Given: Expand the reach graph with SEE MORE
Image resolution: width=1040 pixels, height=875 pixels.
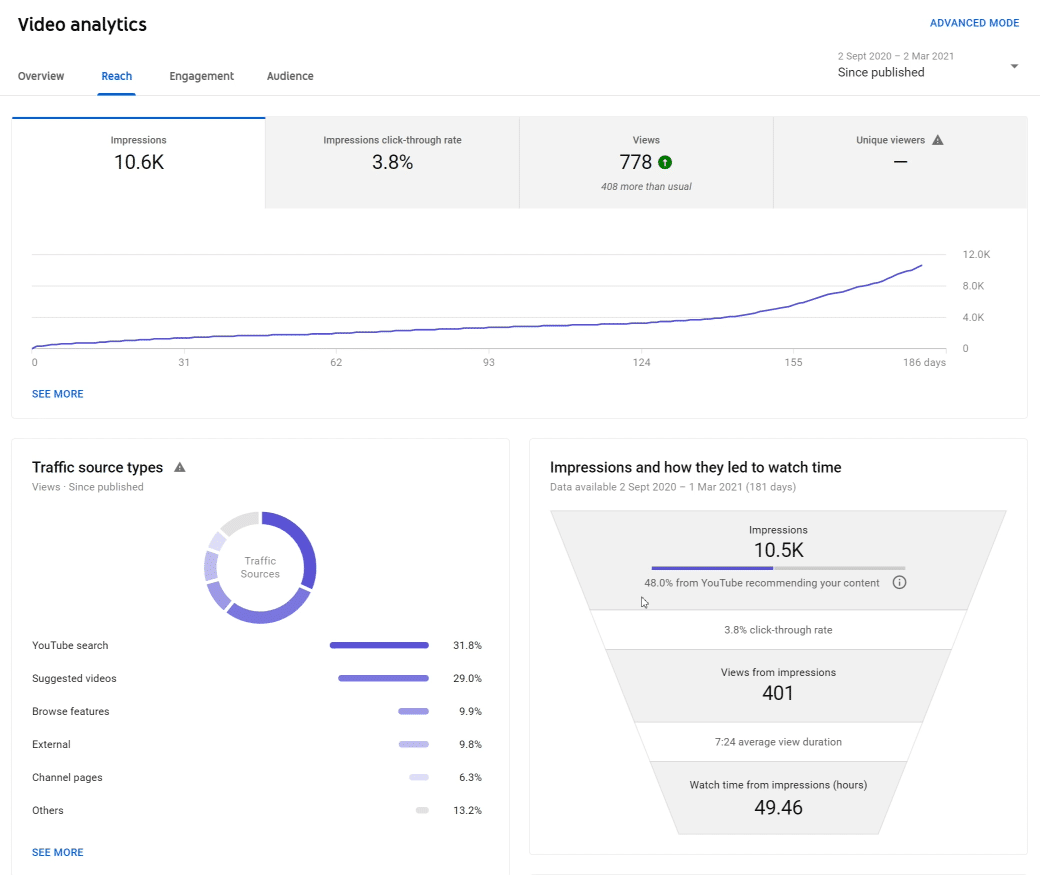Looking at the screenshot, I should pyautogui.click(x=57, y=393).
